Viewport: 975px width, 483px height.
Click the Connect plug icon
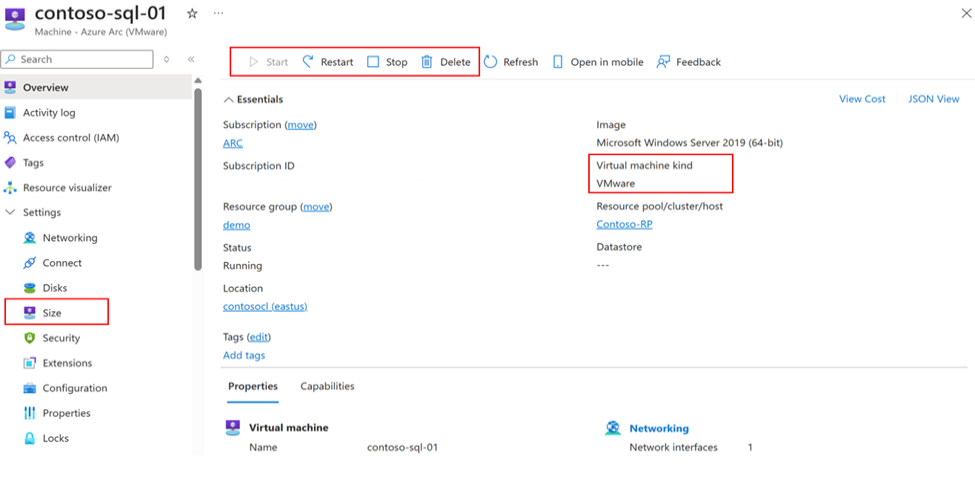click(x=29, y=263)
